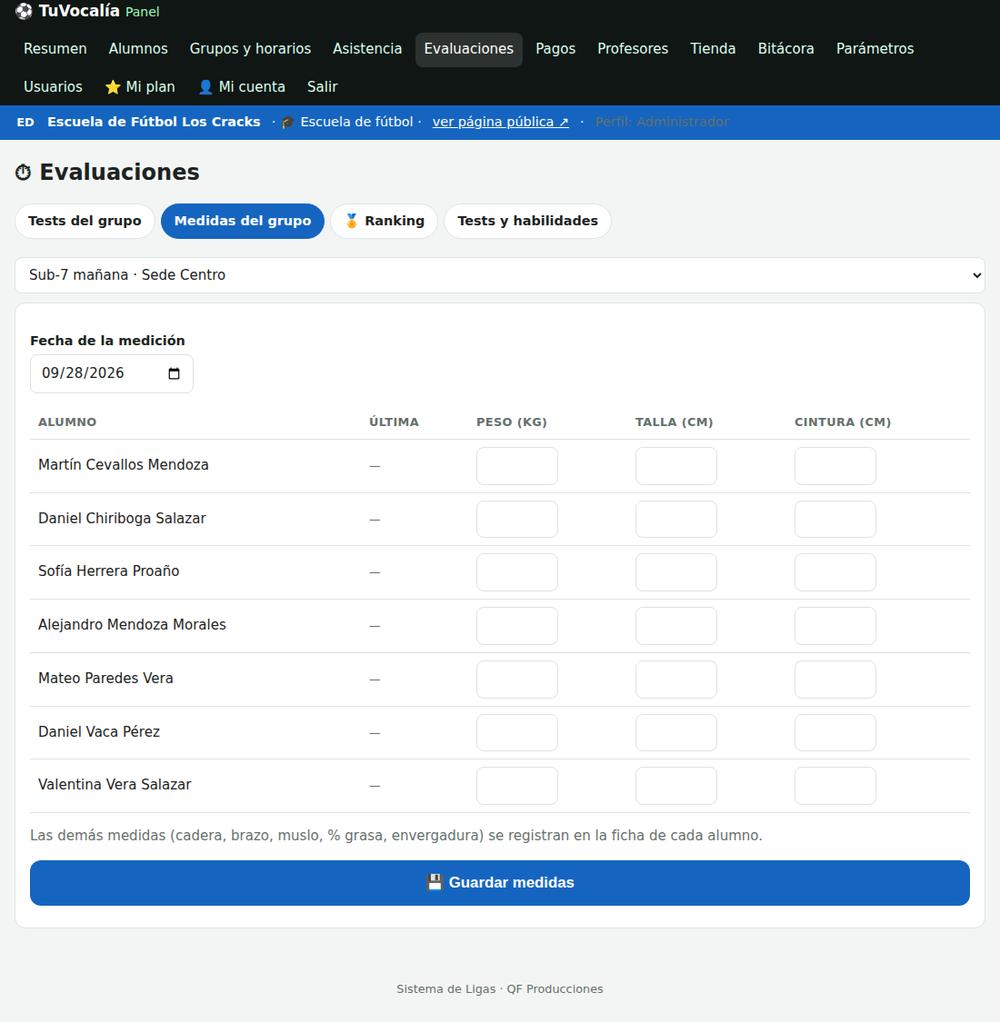Navigate to Asistencia
Image resolution: width=1000 pixels, height=1022 pixels.
click(368, 49)
